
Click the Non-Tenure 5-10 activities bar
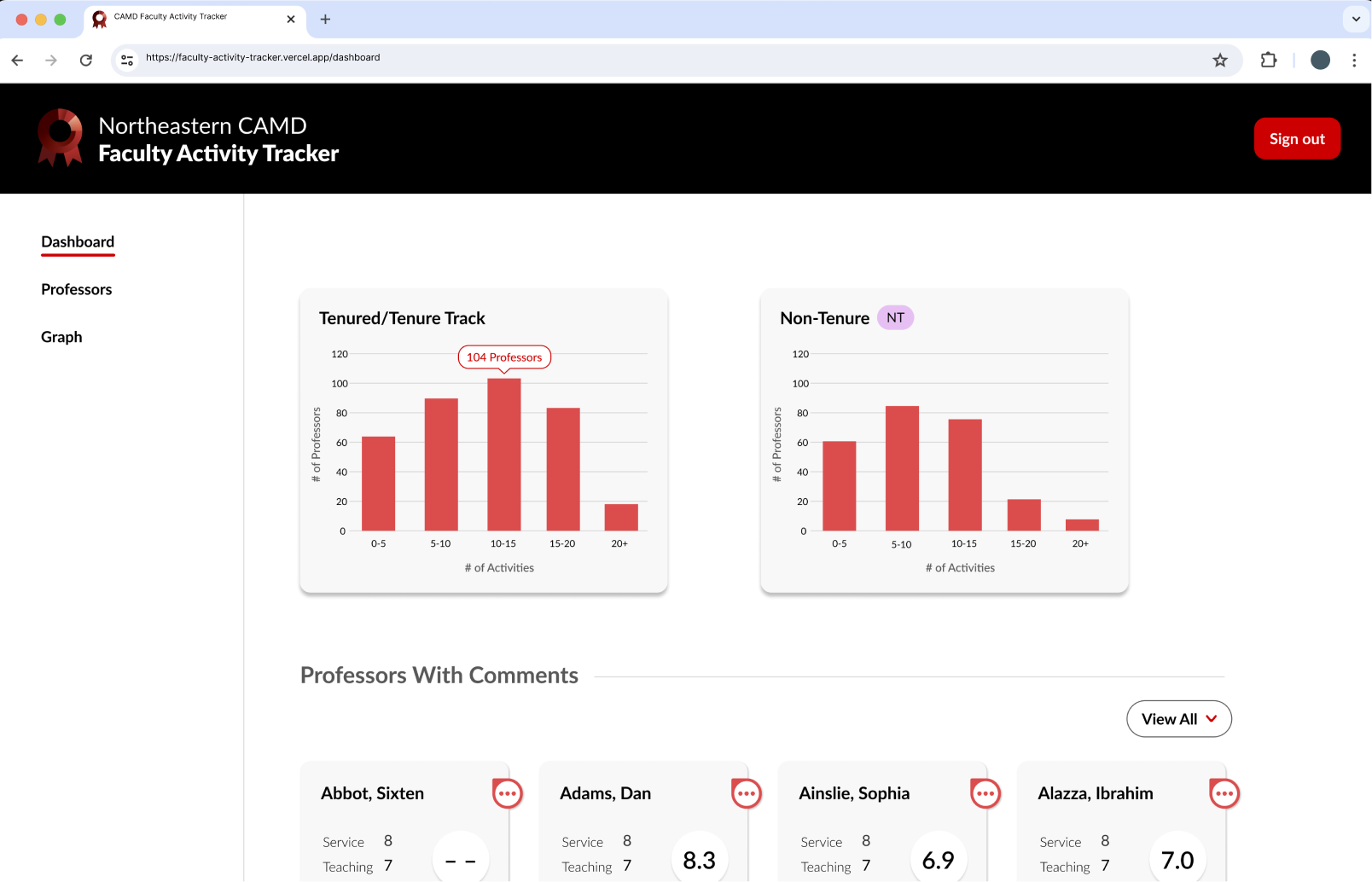902,468
